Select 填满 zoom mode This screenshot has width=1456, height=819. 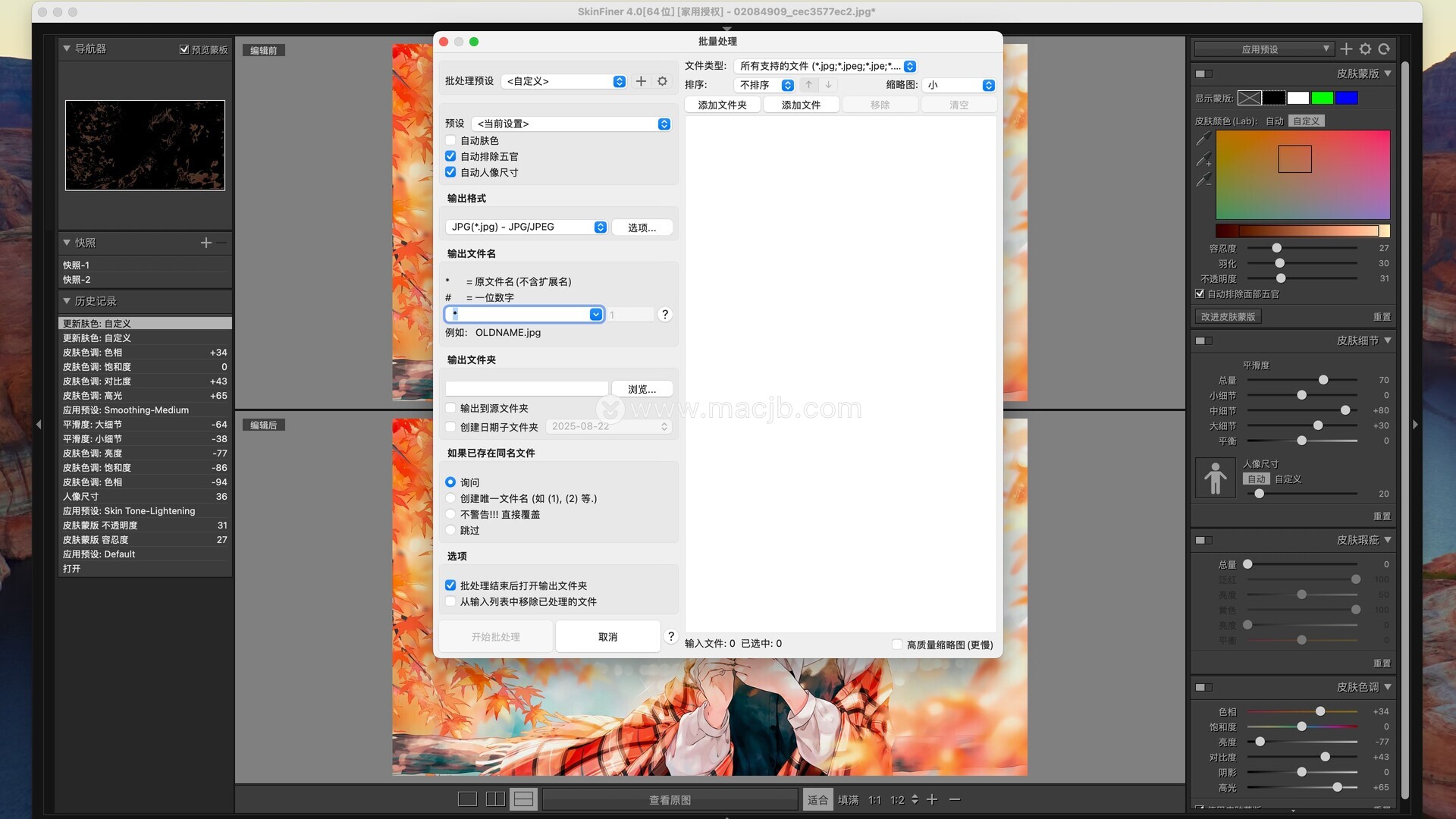pyautogui.click(x=848, y=799)
